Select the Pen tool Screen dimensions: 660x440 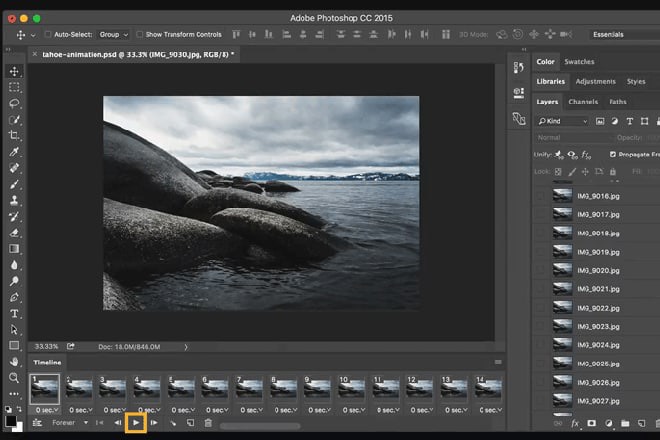[x=14, y=297]
